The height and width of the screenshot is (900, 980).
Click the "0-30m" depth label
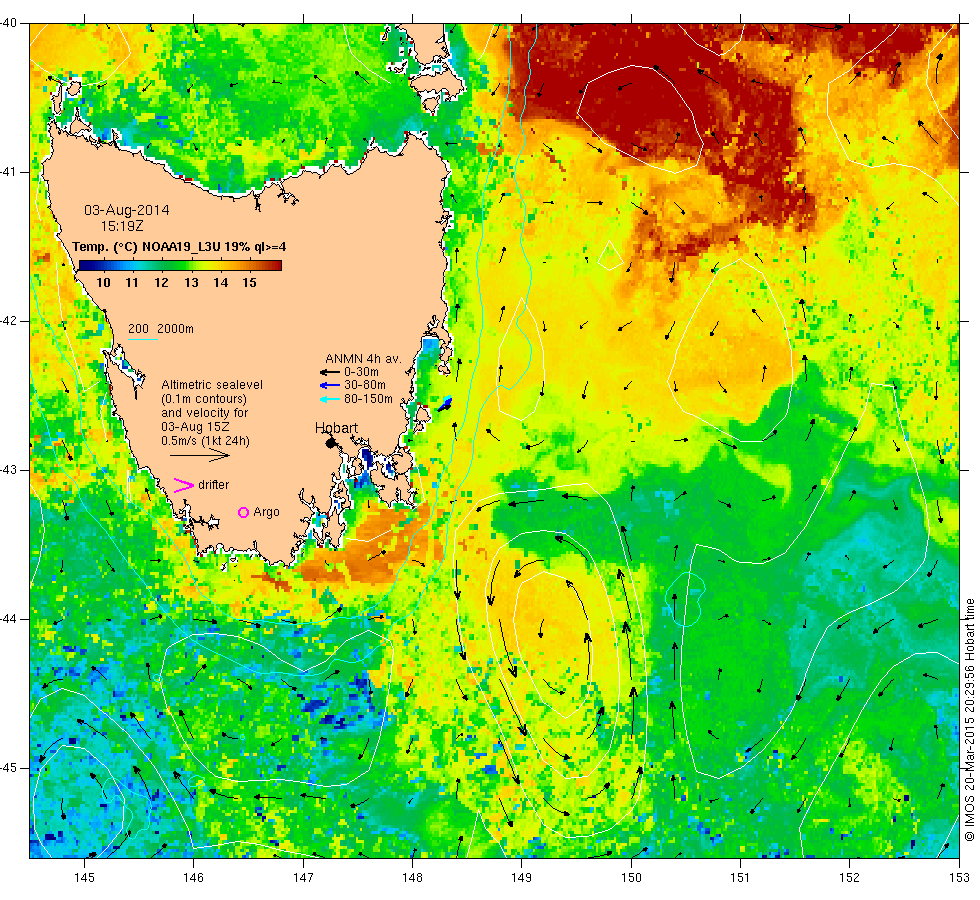click(361, 372)
